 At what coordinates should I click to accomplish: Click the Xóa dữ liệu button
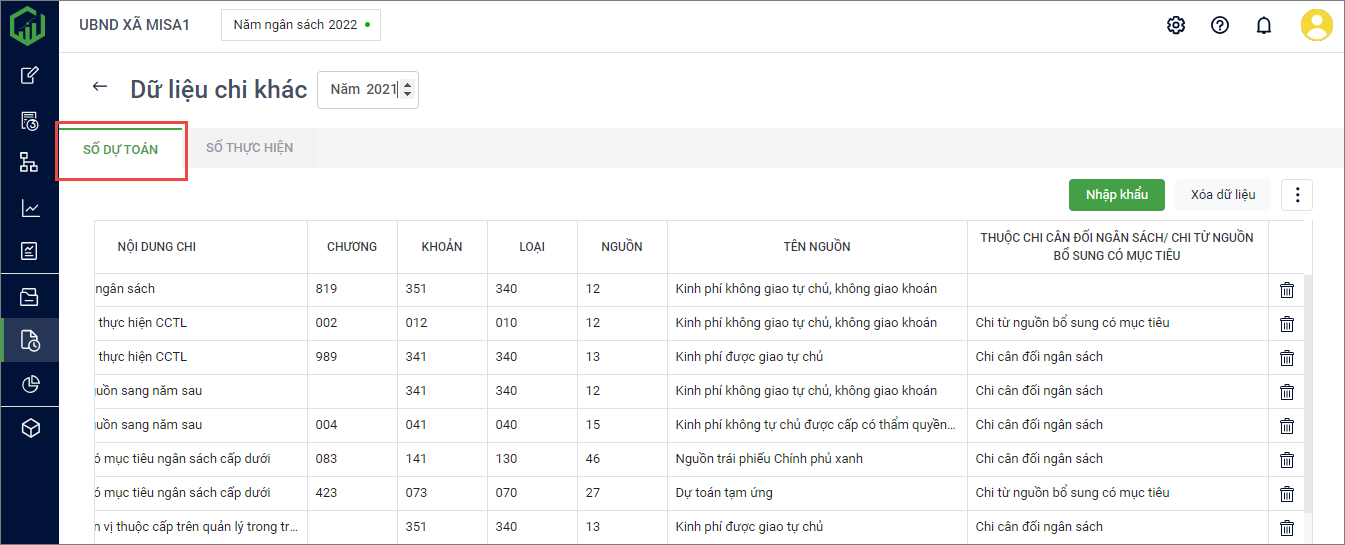(1222, 195)
